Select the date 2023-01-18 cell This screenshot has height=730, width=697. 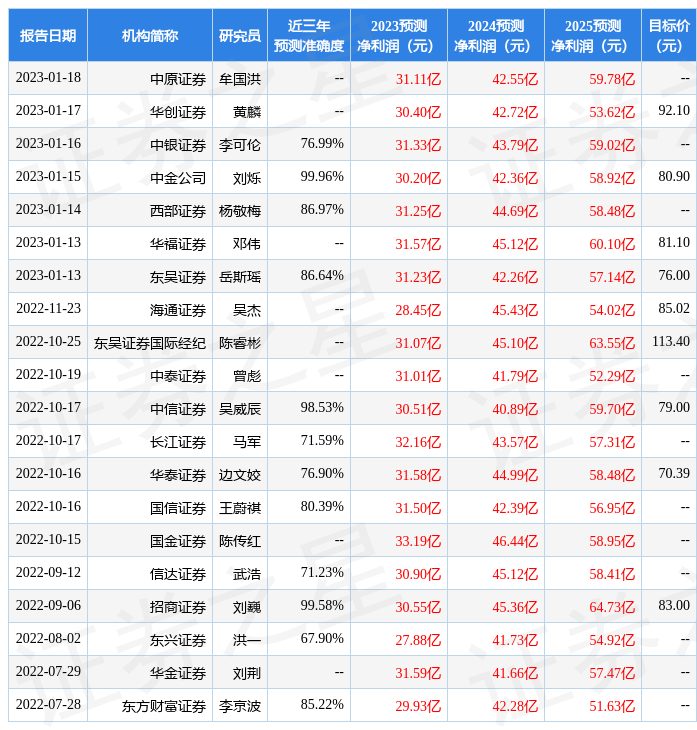coord(48,78)
